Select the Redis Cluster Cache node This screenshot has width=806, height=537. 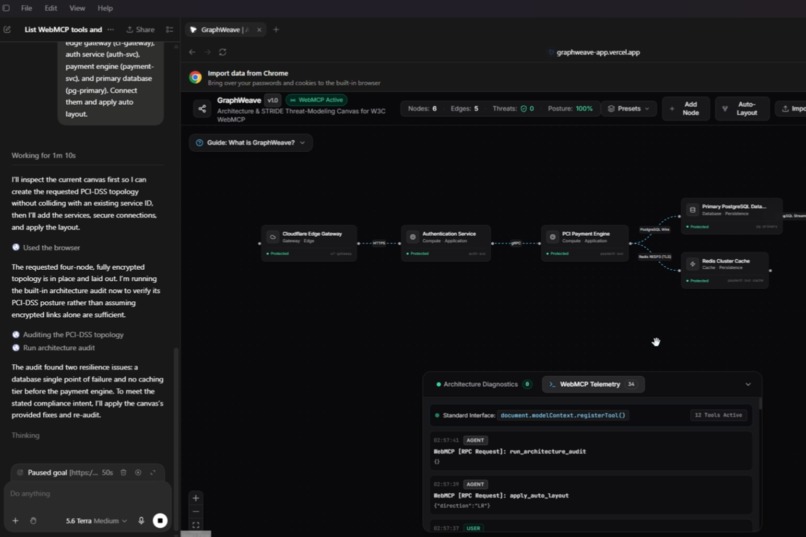(725, 270)
